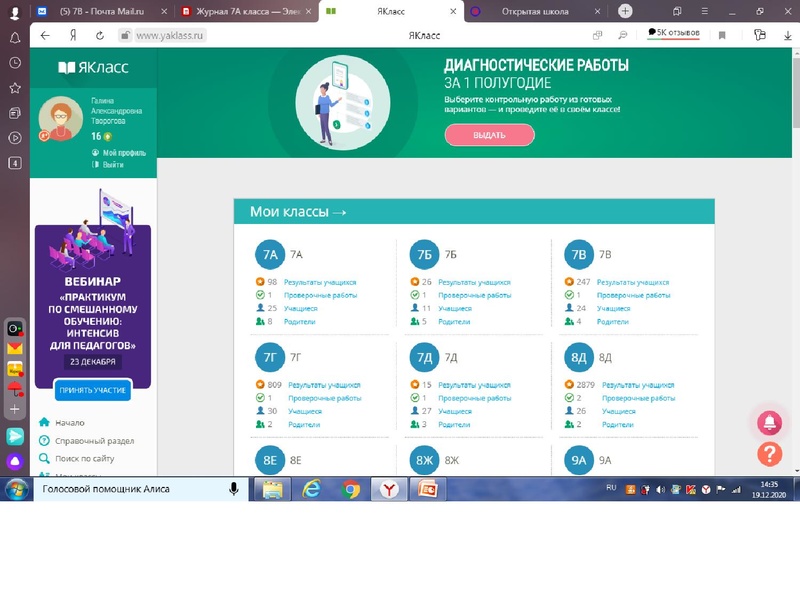Open the 8Д class circle icon
This screenshot has width=800, height=600.
[579, 357]
